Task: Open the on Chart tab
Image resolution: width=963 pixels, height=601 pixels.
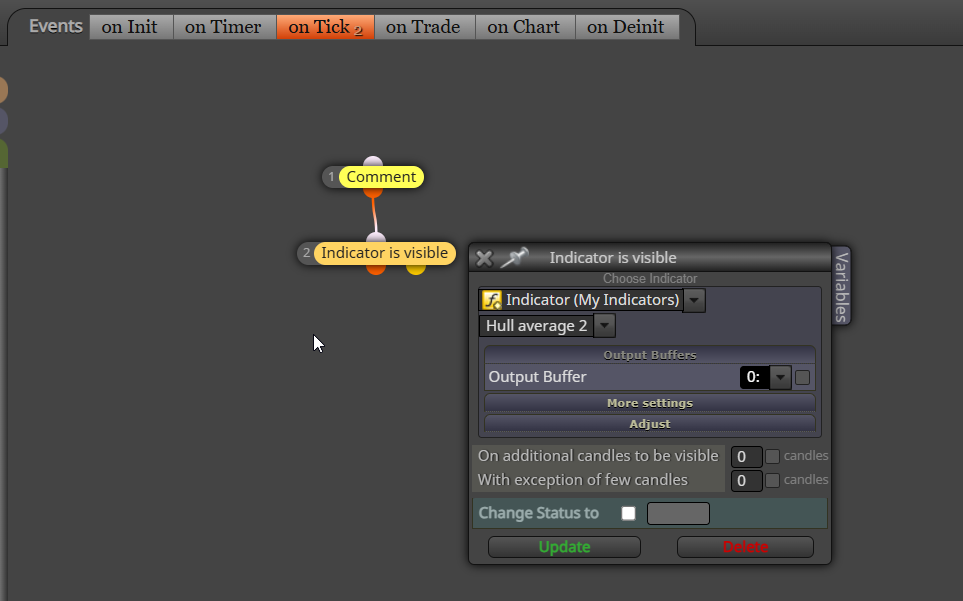Action: (526, 27)
